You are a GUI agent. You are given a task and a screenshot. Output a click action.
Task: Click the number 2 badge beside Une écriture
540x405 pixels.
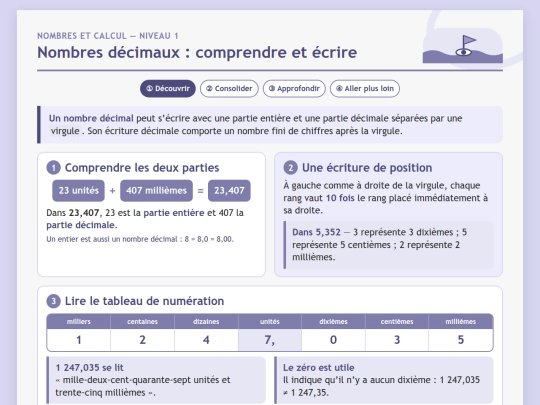pos(290,168)
